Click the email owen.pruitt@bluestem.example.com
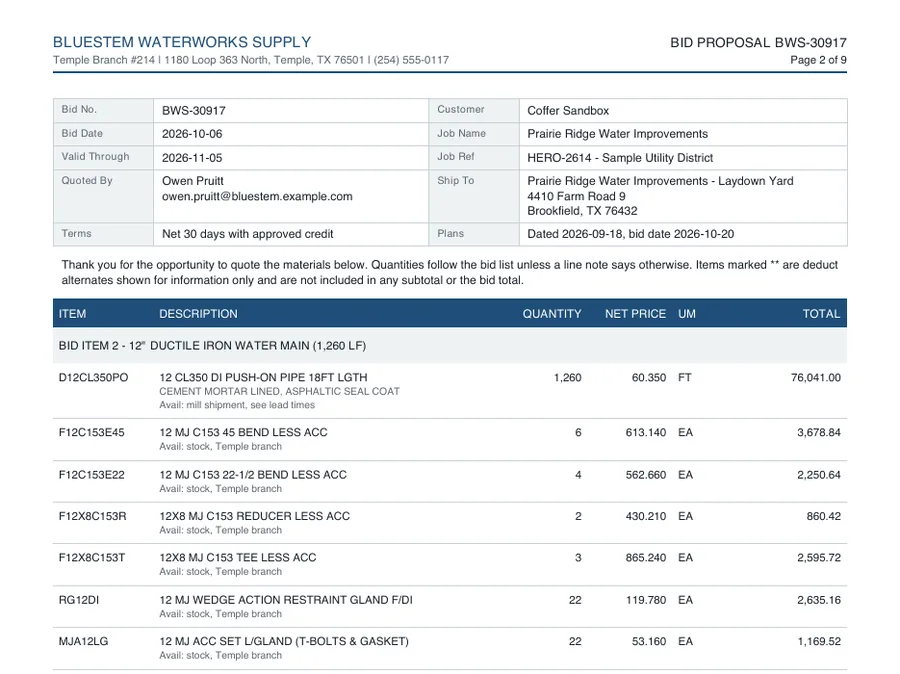This screenshot has height=674, width=900. 257,196
